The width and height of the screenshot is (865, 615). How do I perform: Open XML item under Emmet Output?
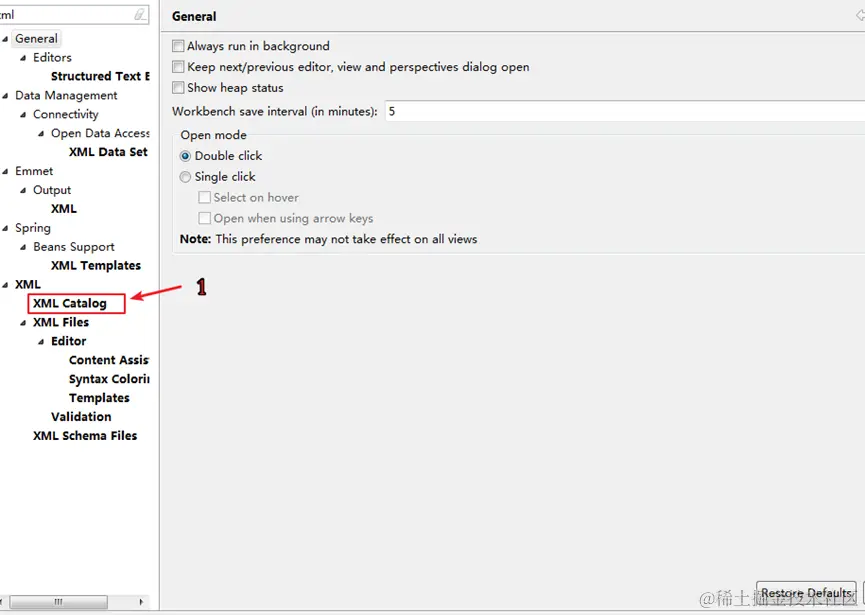pyautogui.click(x=64, y=208)
